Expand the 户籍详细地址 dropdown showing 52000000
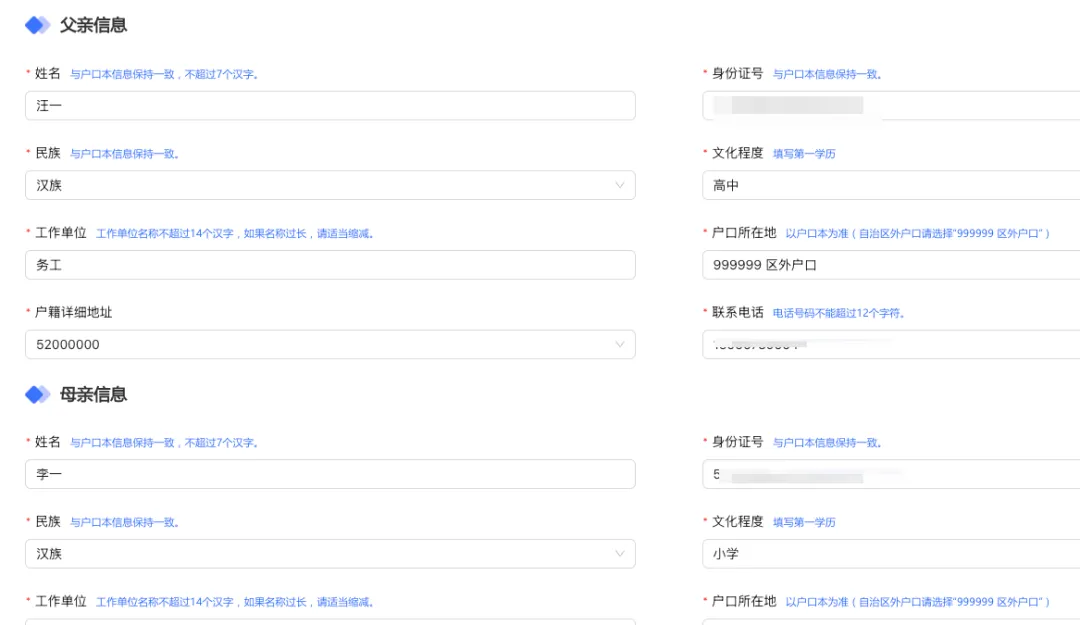 click(330, 345)
